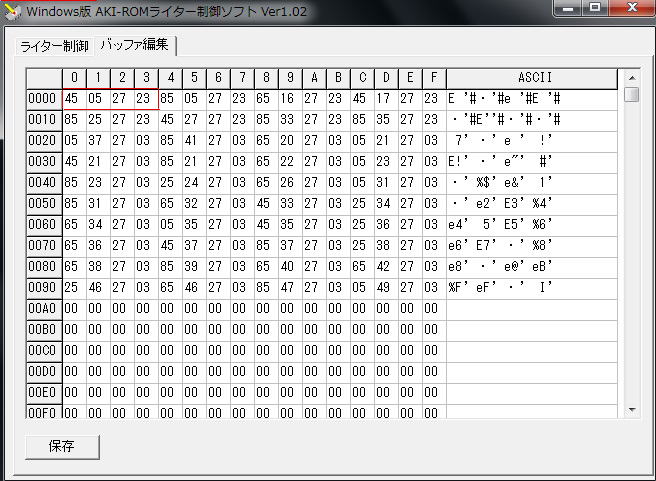The height and width of the screenshot is (481, 656).
Task: Click the ASCII column header
Action: coord(532,78)
